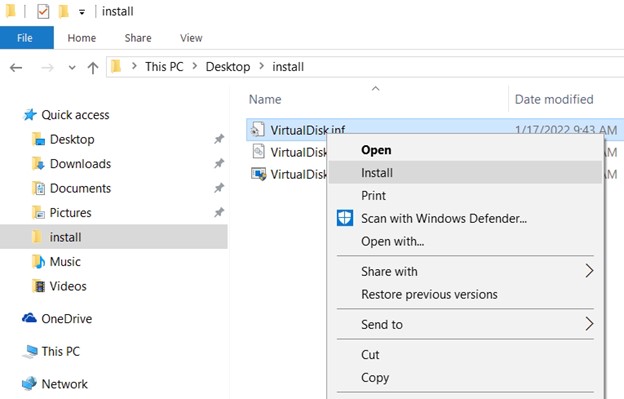
Task: Click the Forward navigation arrow
Action: click(x=47, y=68)
